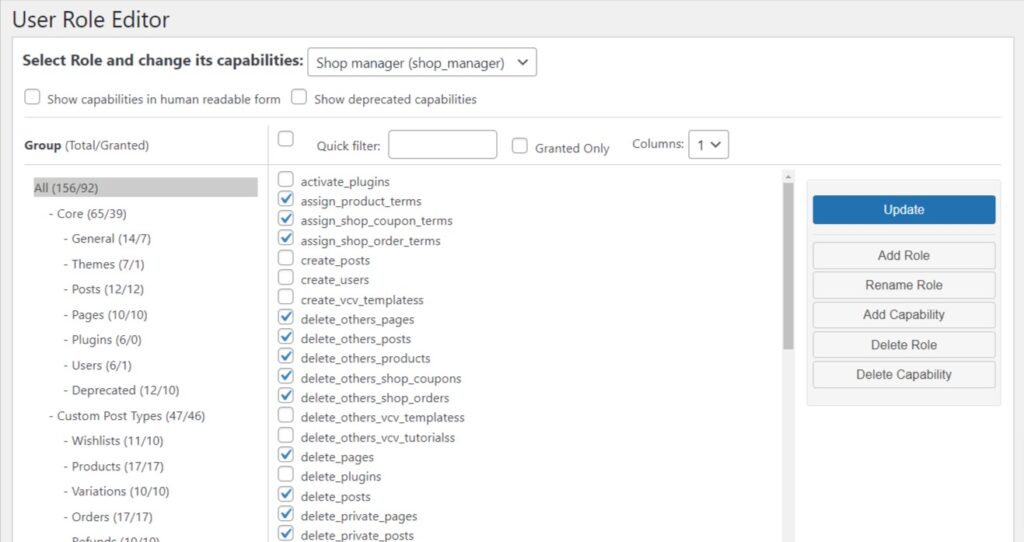Uncheck delete_others_shop_coupons capability

(x=286, y=377)
